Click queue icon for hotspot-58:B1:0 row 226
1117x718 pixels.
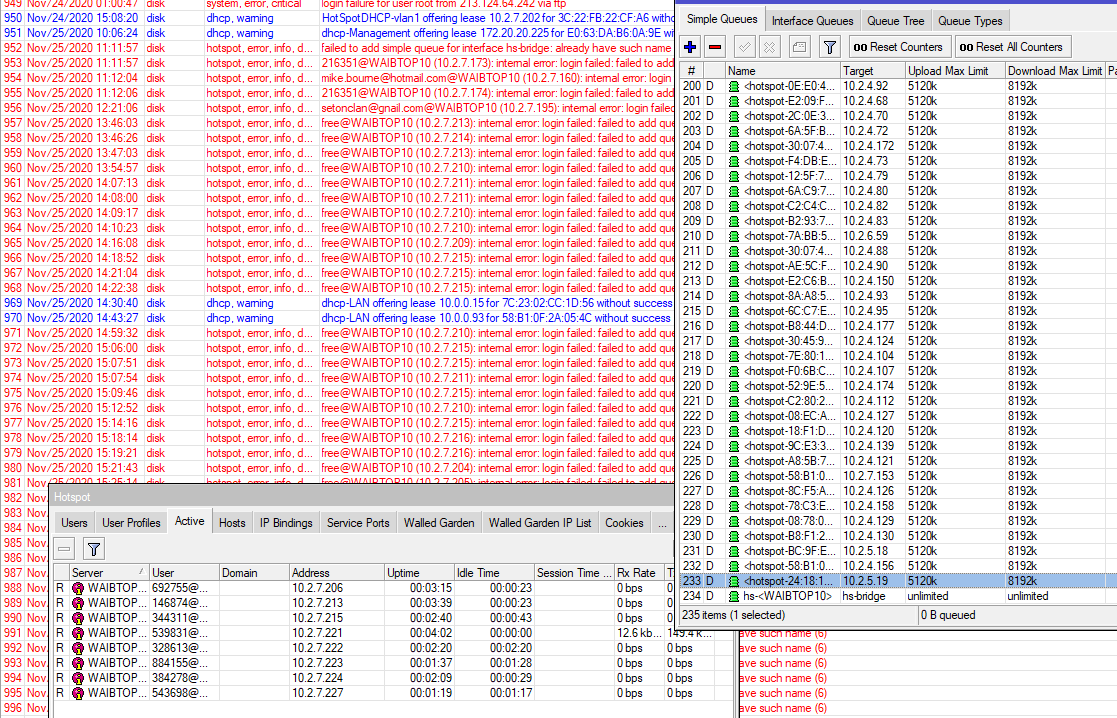(734, 476)
